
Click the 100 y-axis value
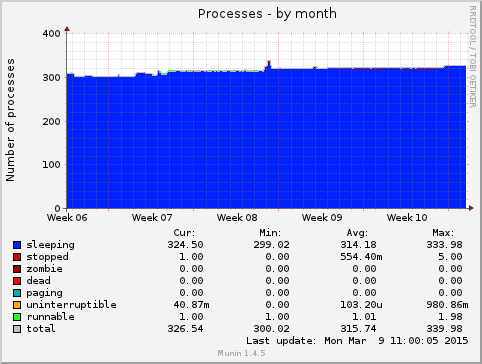(x=51, y=165)
